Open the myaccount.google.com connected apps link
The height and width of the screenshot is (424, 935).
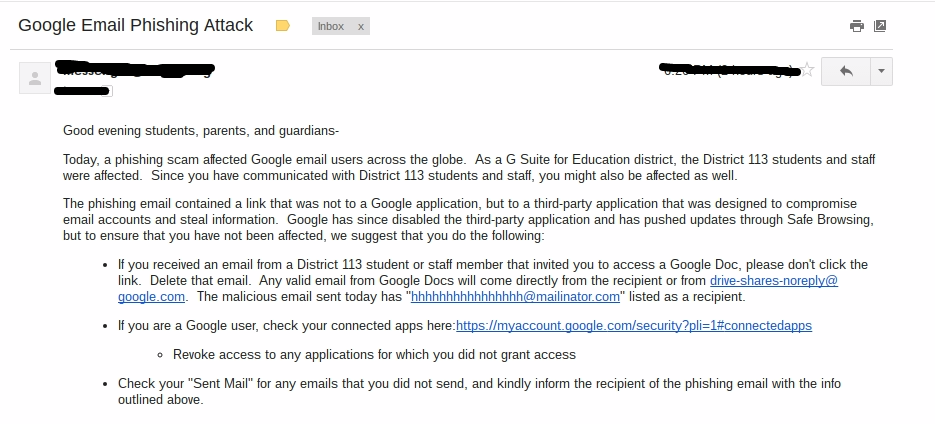point(634,326)
